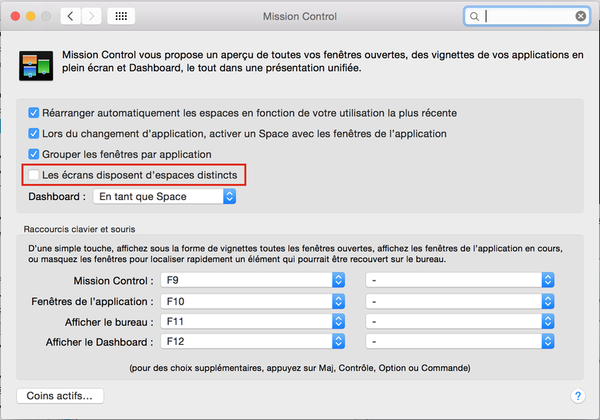The image size is (600, 420).
Task: Open Mission Control mouse shortcut dropdown
Action: [x=460, y=280]
